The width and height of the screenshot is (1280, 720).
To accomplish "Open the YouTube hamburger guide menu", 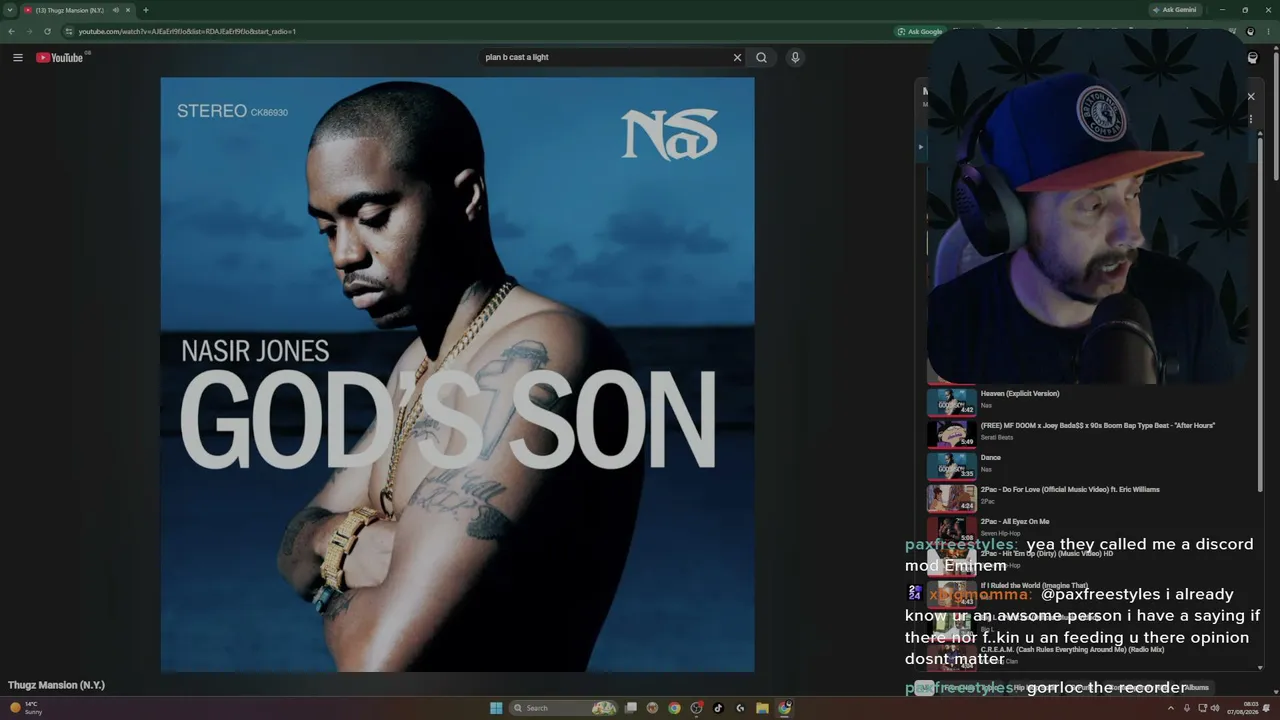I will tap(18, 58).
